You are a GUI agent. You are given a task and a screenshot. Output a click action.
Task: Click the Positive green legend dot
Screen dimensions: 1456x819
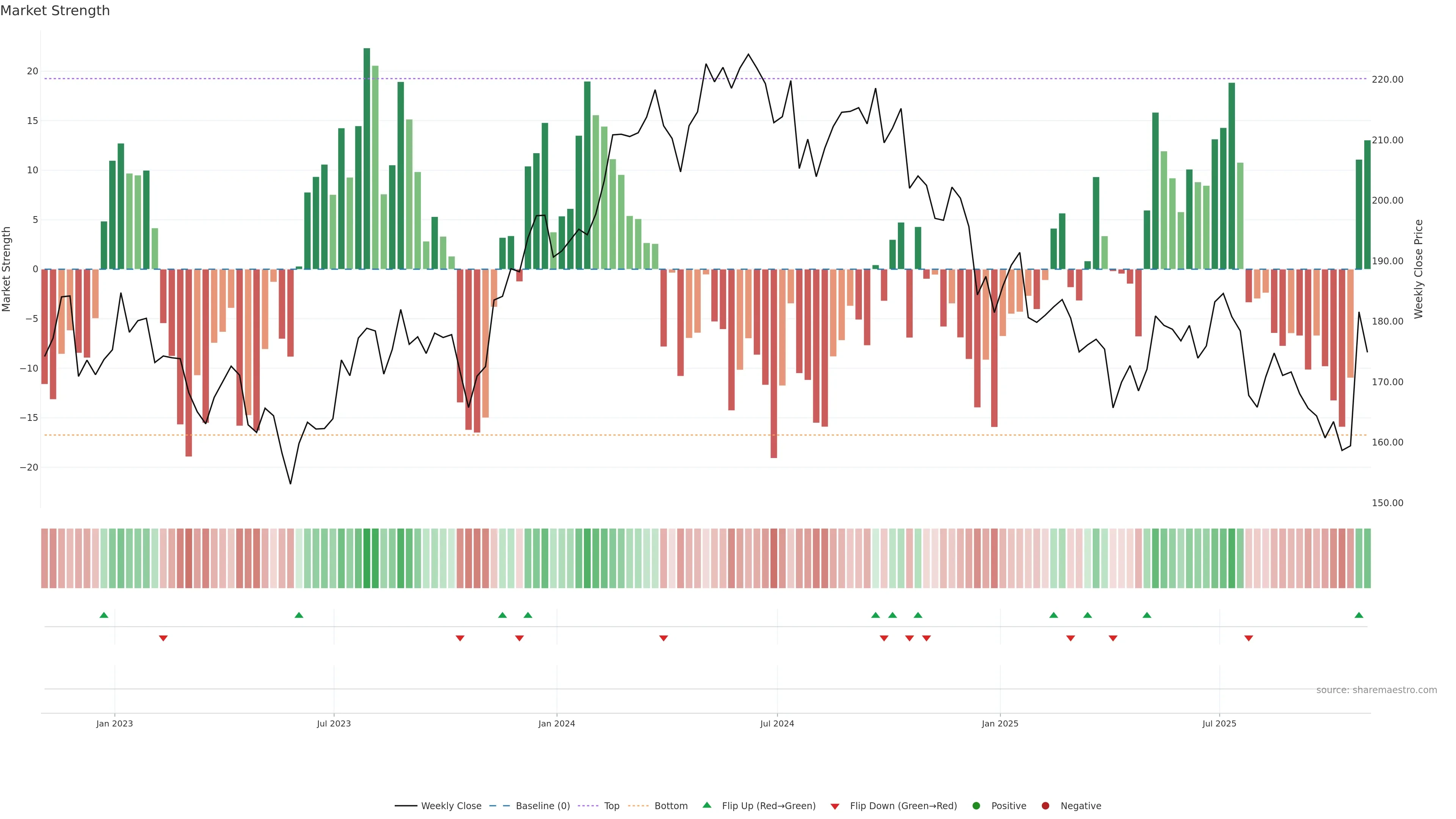[x=976, y=806]
